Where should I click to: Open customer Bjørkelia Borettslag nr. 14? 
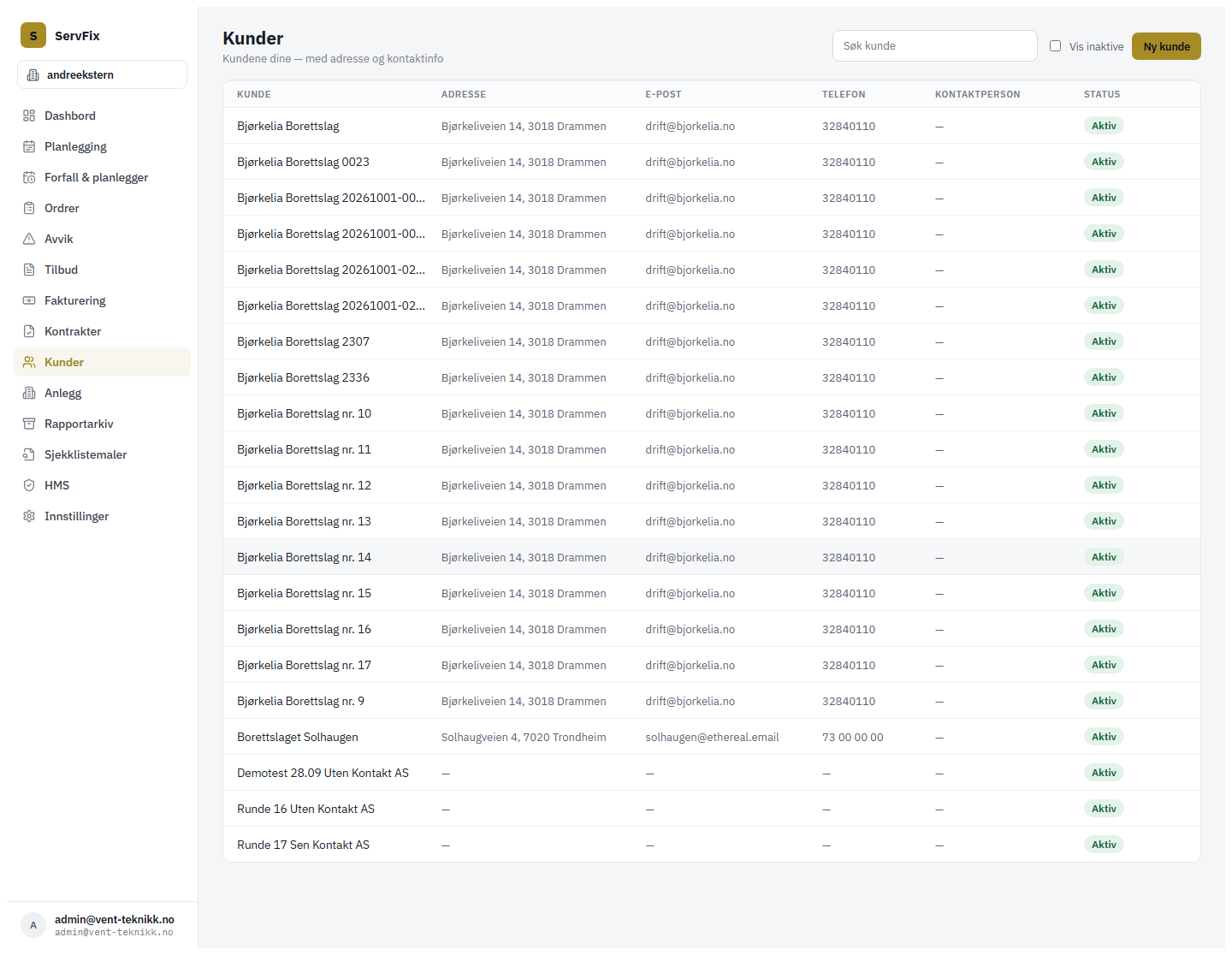pos(711,557)
